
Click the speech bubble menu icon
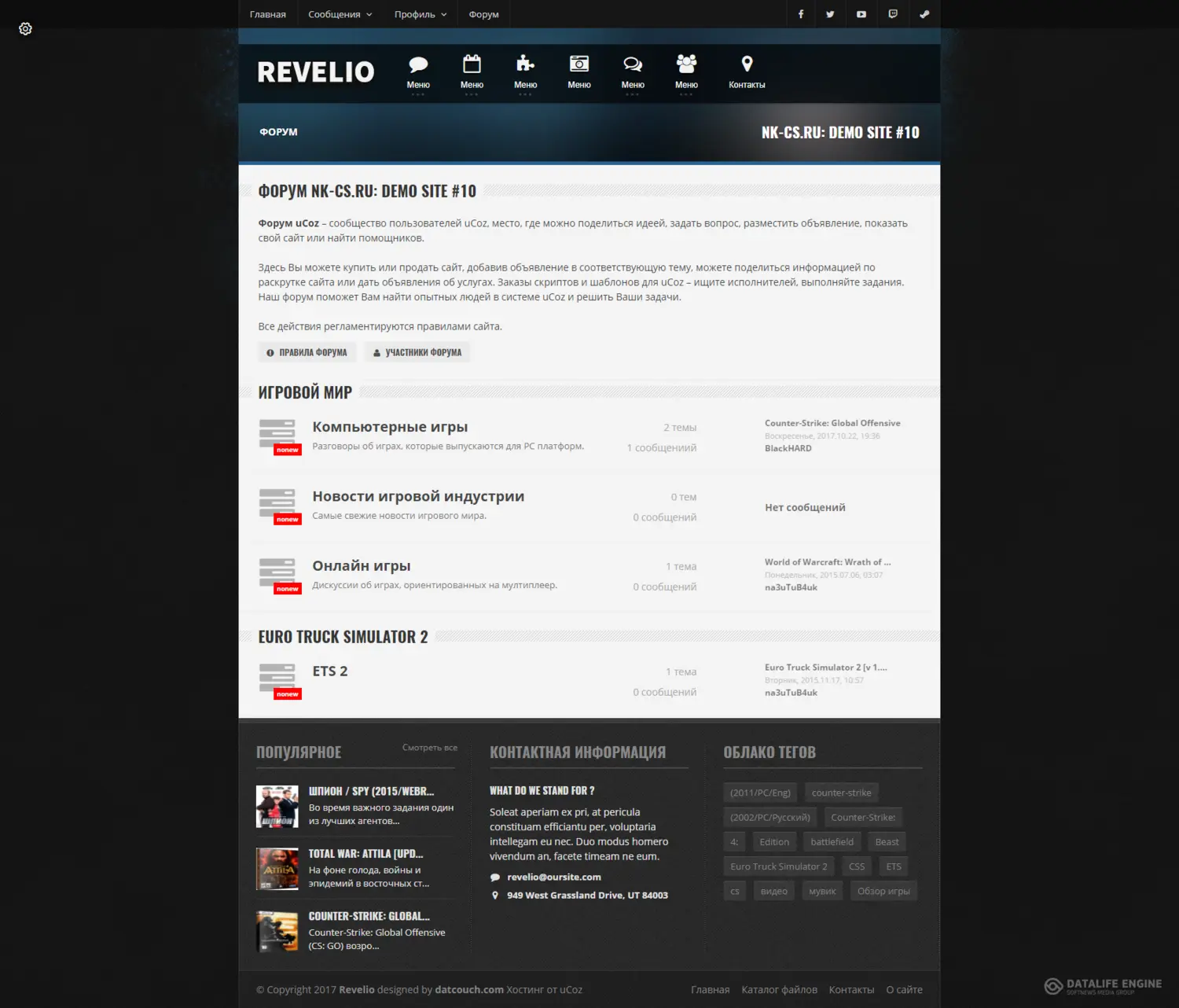pos(418,64)
